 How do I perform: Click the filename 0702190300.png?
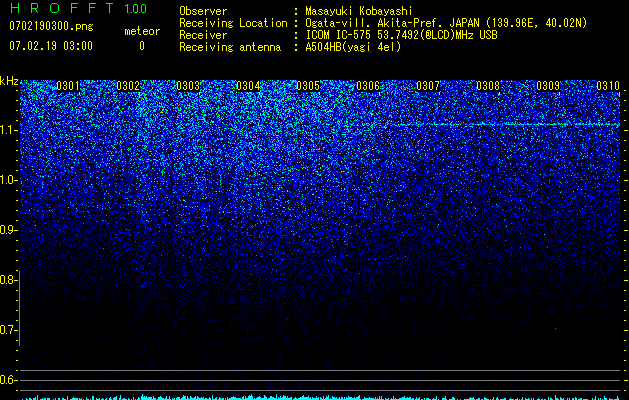(x=51, y=26)
